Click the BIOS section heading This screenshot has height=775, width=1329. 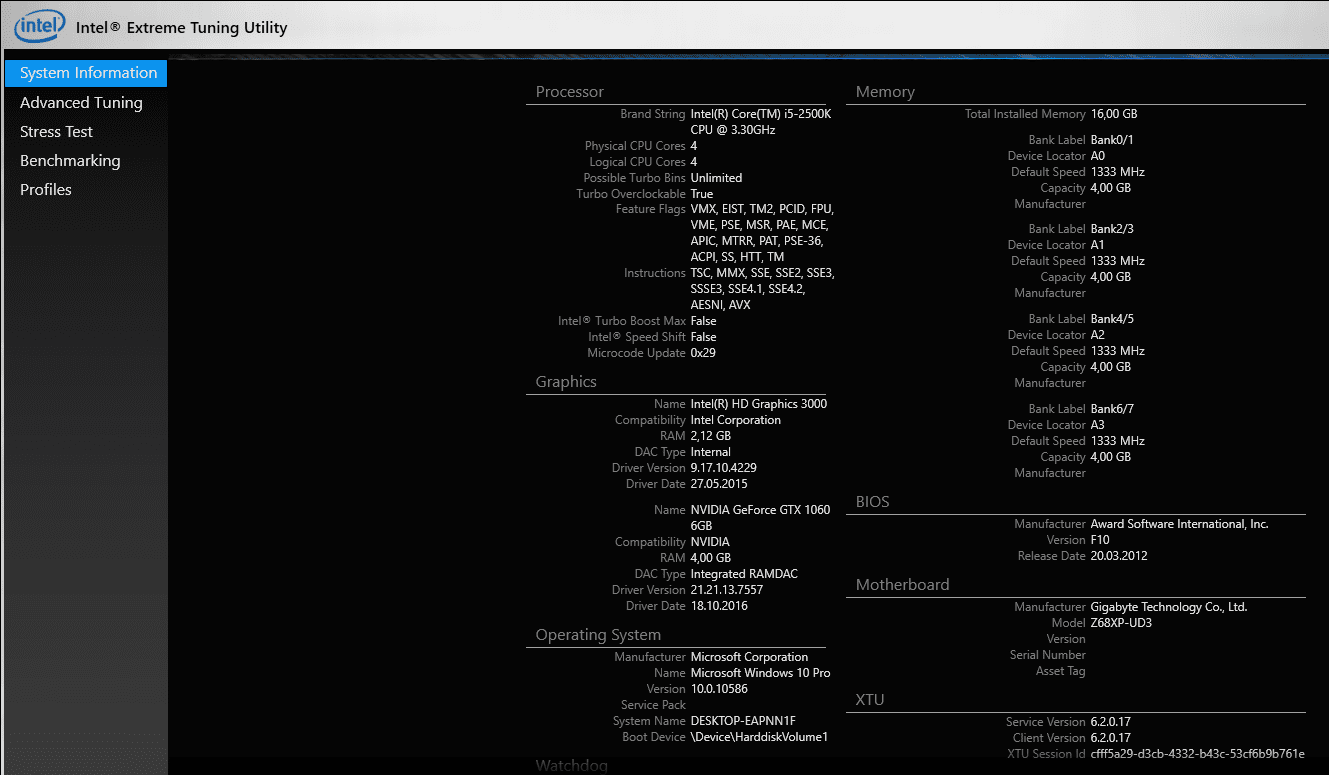coord(873,502)
